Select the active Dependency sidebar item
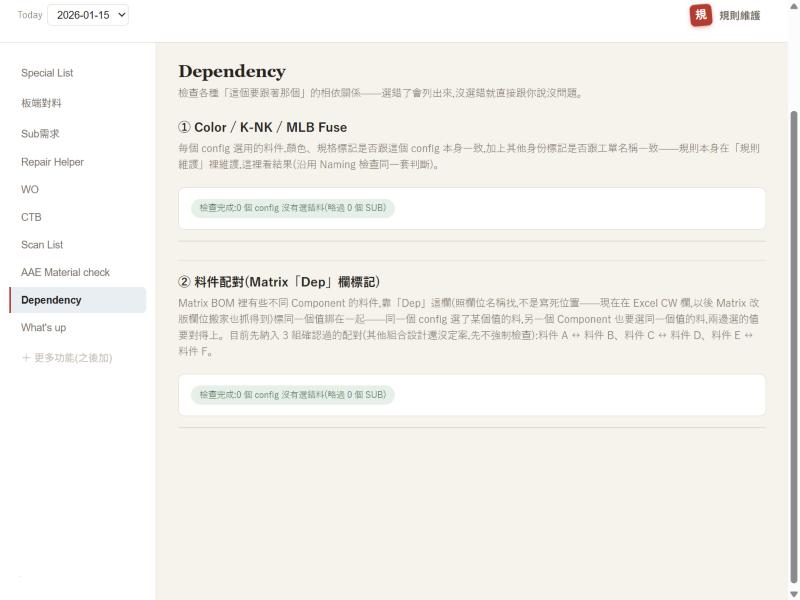The height and width of the screenshot is (600, 800). (78, 300)
